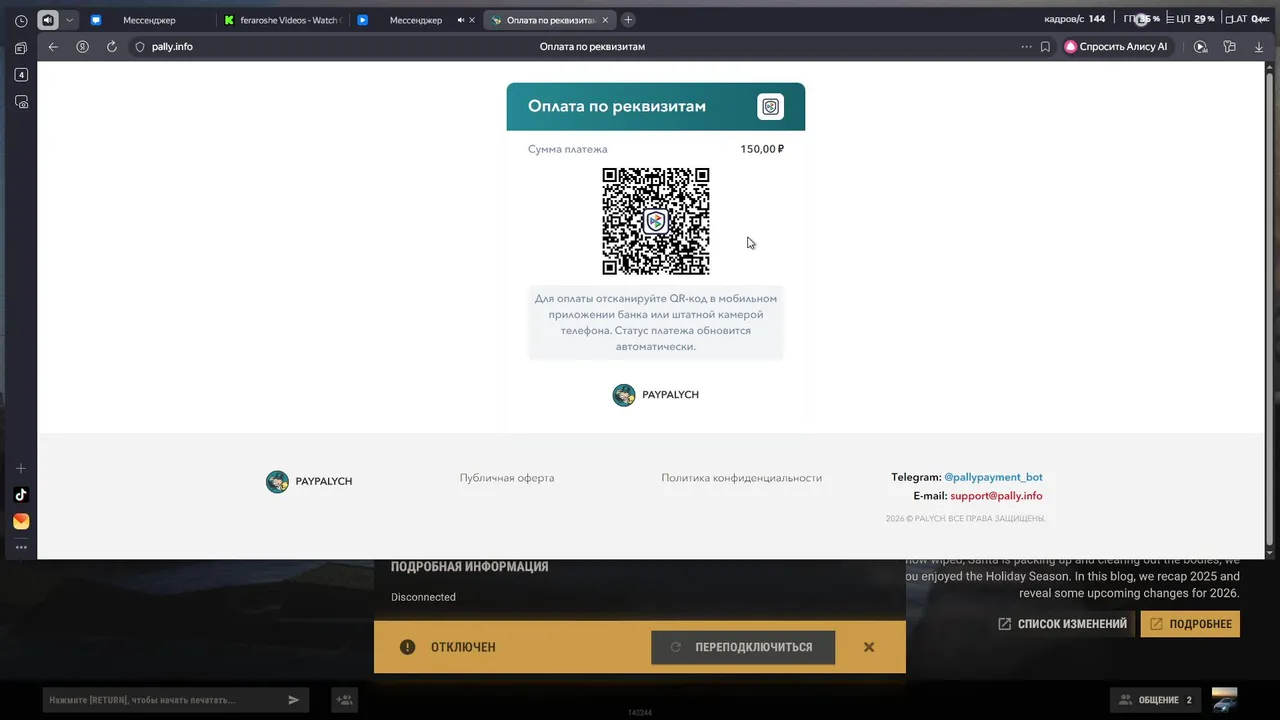This screenshot has height=720, width=1280.
Task: Click Disconnected status text in game
Action: [423, 597]
